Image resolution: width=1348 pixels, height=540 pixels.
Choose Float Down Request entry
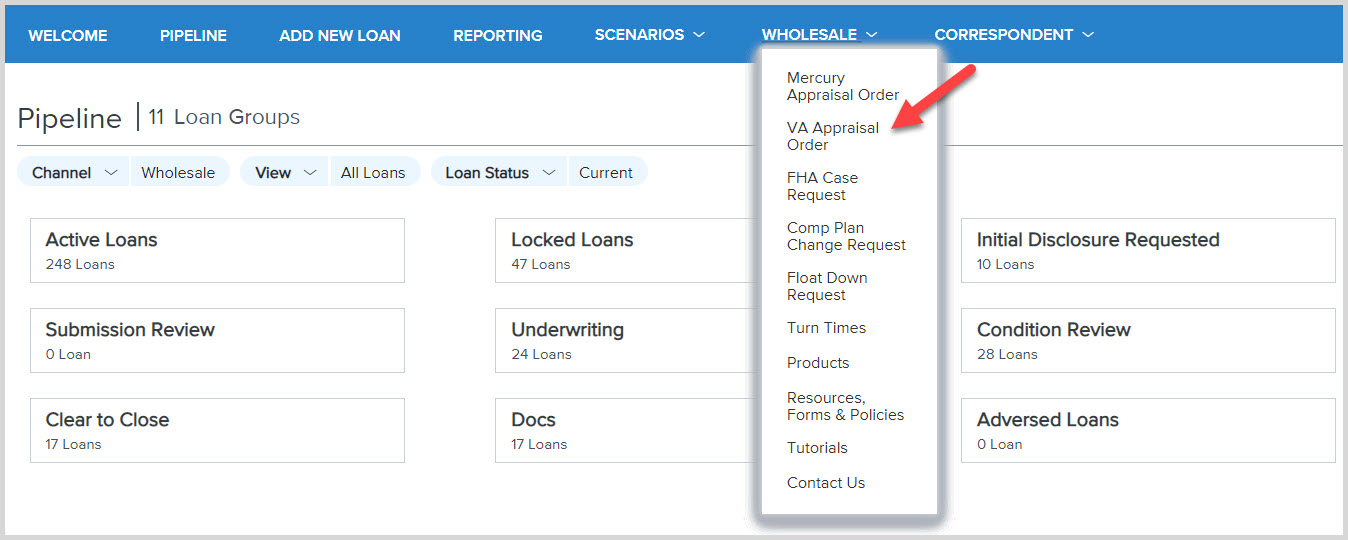pyautogui.click(x=827, y=286)
